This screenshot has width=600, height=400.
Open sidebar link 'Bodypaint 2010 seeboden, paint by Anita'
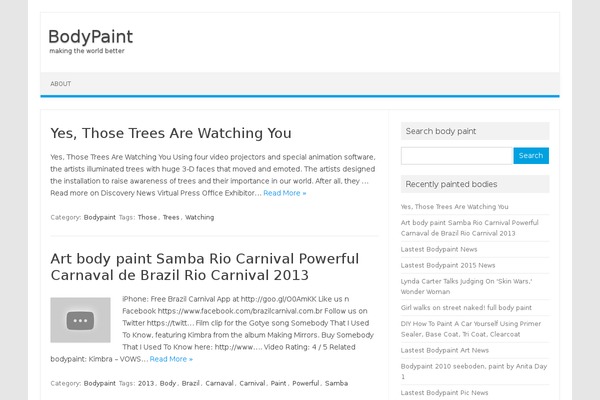point(474,371)
